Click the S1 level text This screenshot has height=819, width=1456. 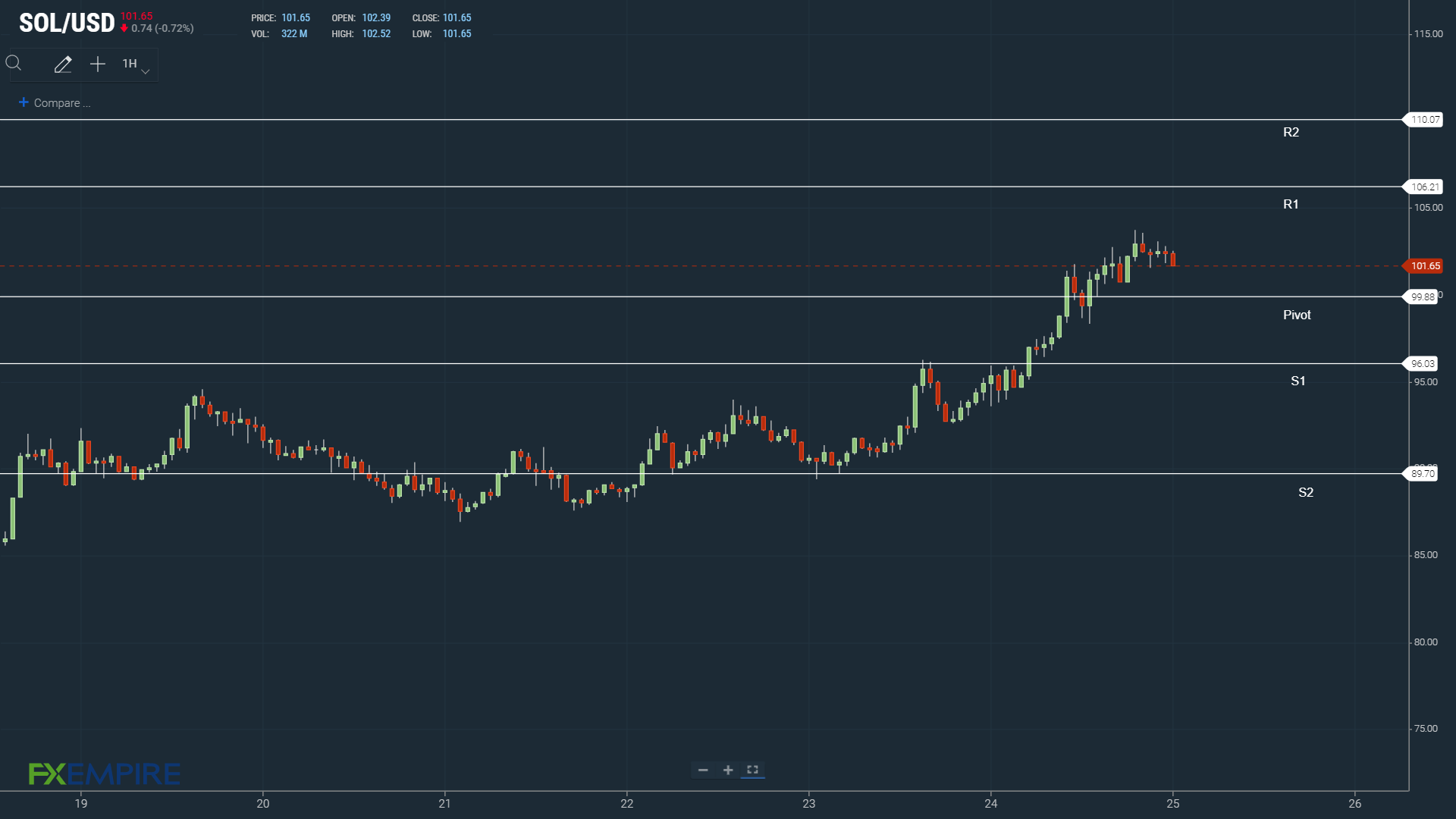coord(1298,381)
